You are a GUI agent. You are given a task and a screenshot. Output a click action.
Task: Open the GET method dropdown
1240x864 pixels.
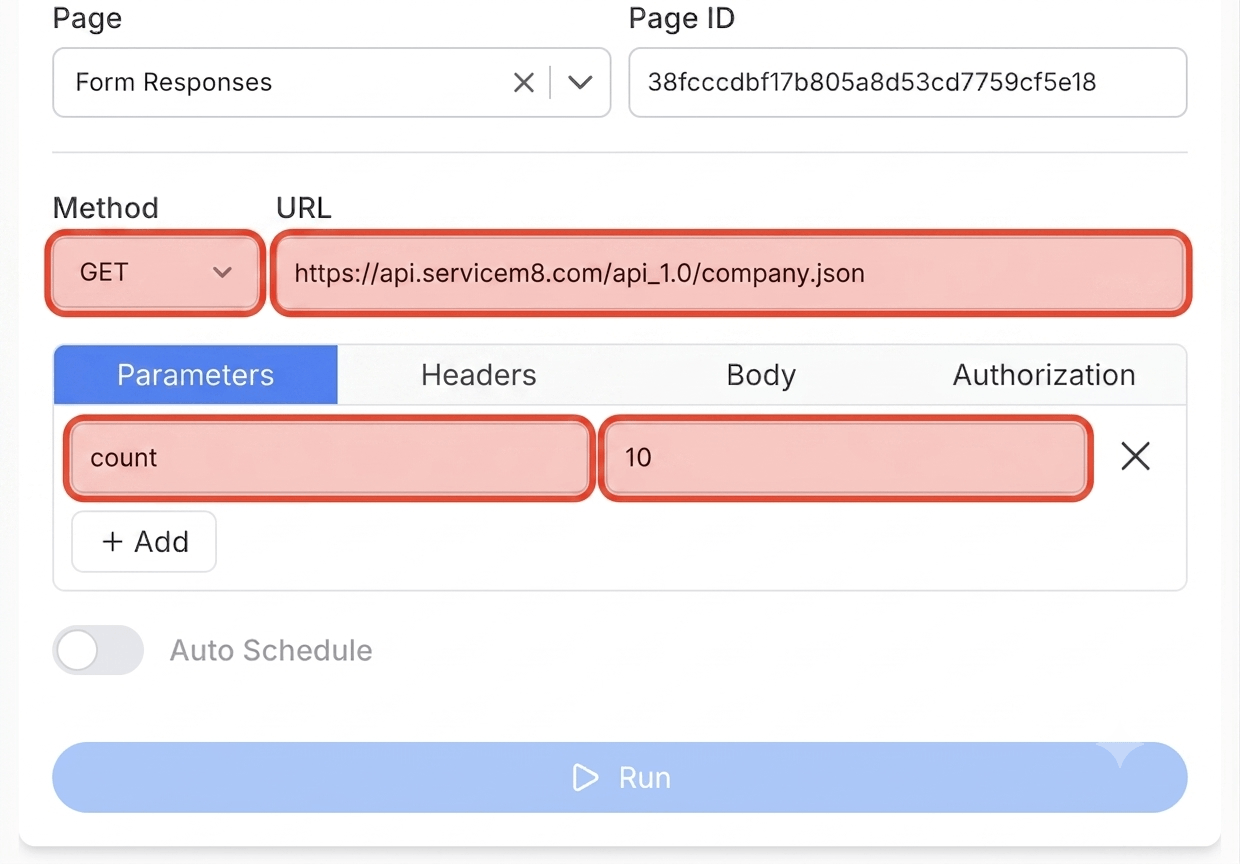[155, 273]
